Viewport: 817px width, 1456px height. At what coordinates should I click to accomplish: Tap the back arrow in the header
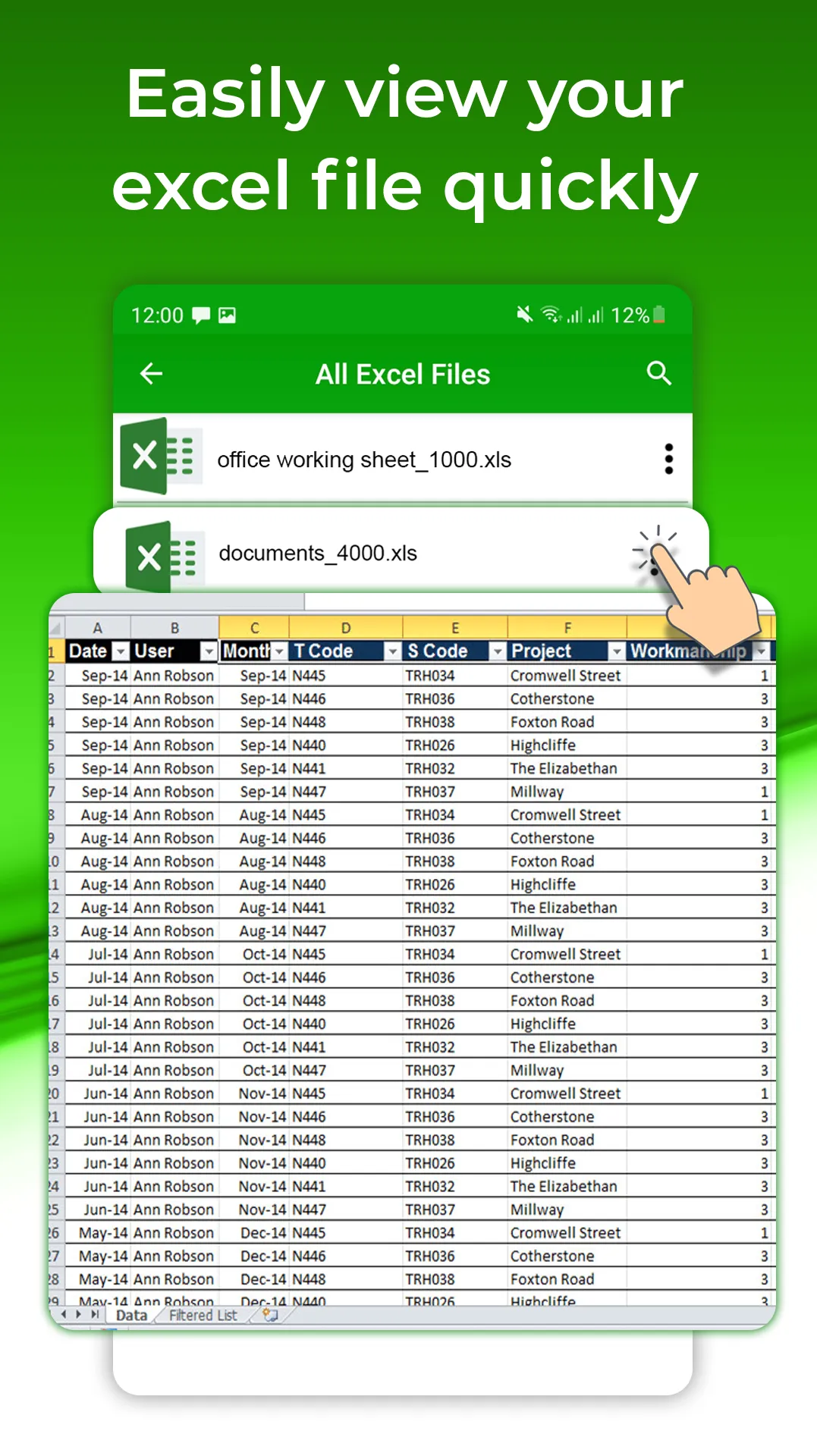[152, 373]
